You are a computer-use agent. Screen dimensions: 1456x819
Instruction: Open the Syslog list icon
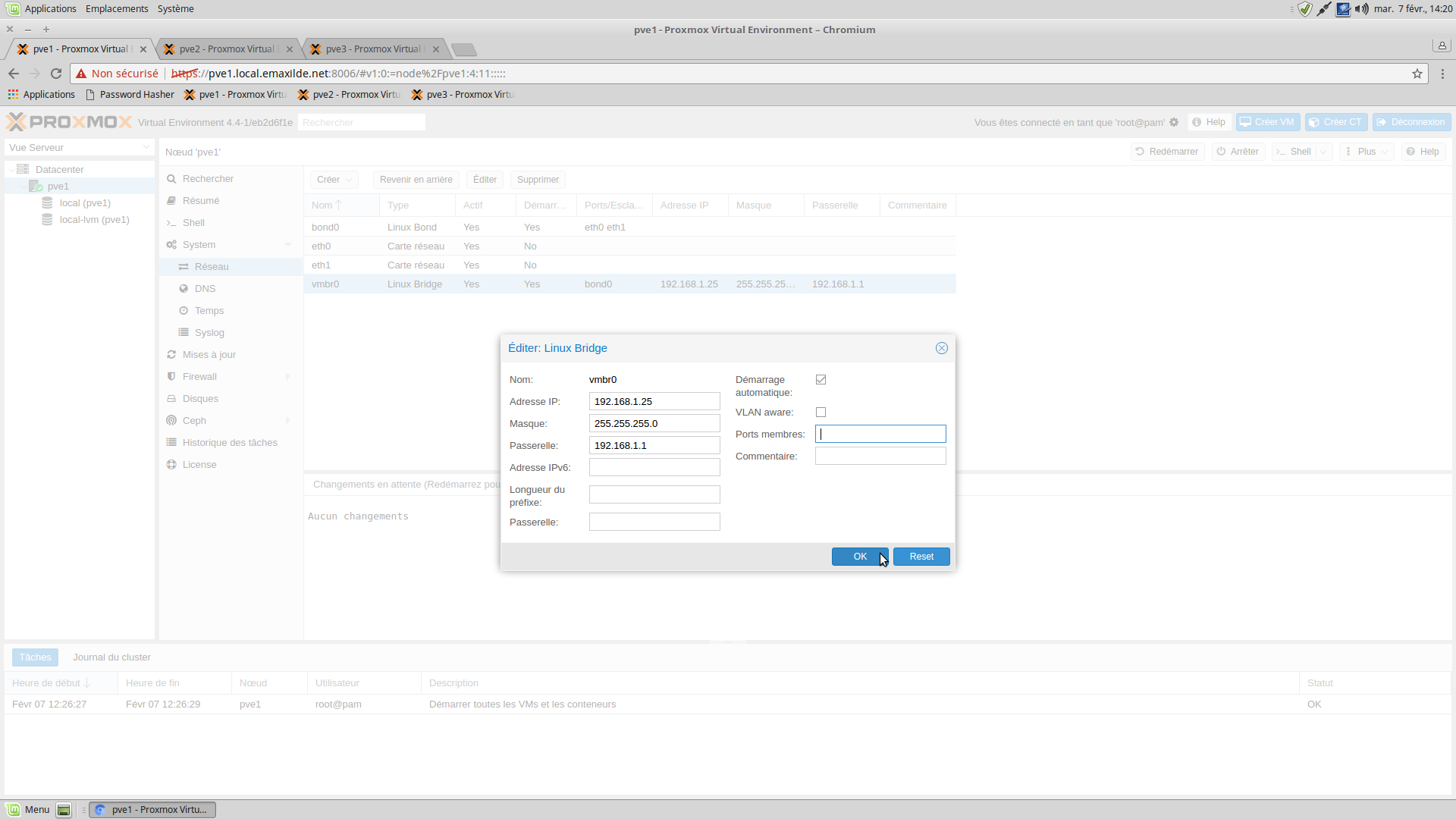click(x=184, y=333)
